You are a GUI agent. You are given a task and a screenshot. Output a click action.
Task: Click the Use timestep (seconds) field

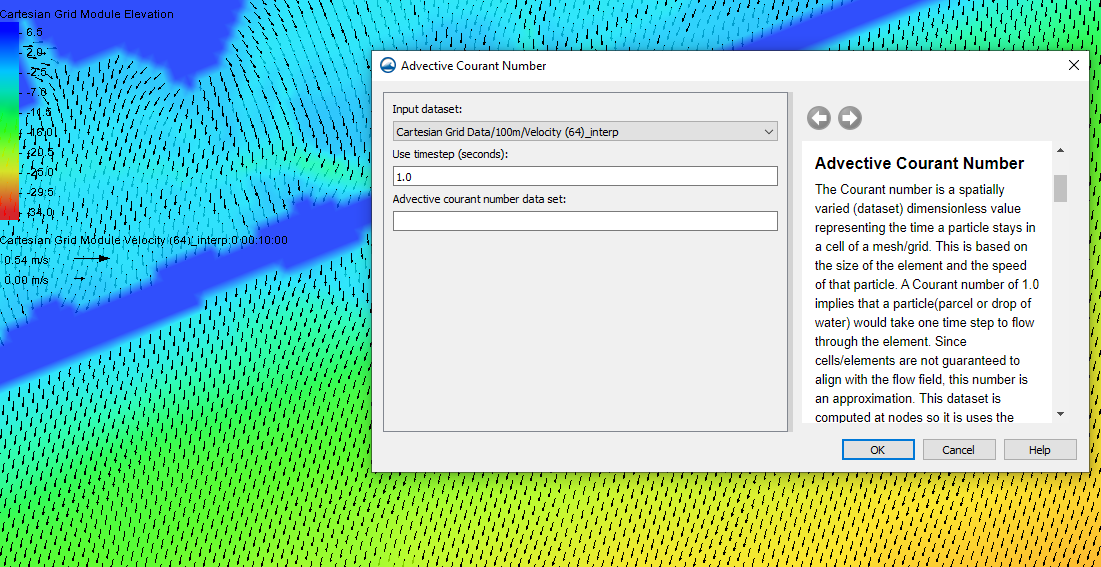(585, 176)
